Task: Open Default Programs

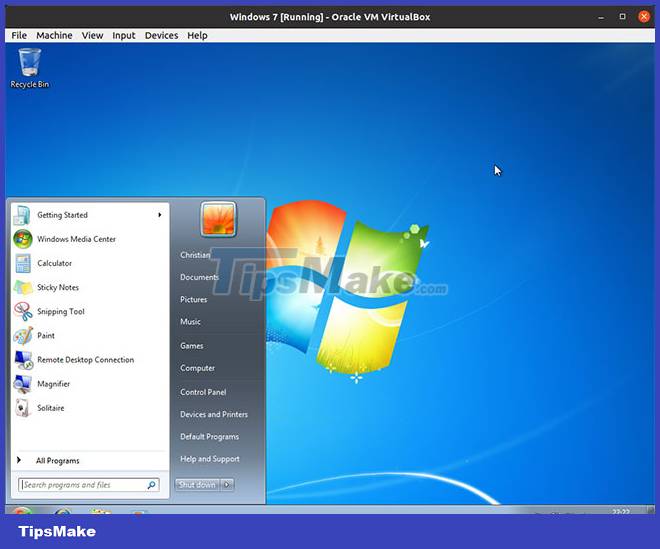Action: [210, 437]
